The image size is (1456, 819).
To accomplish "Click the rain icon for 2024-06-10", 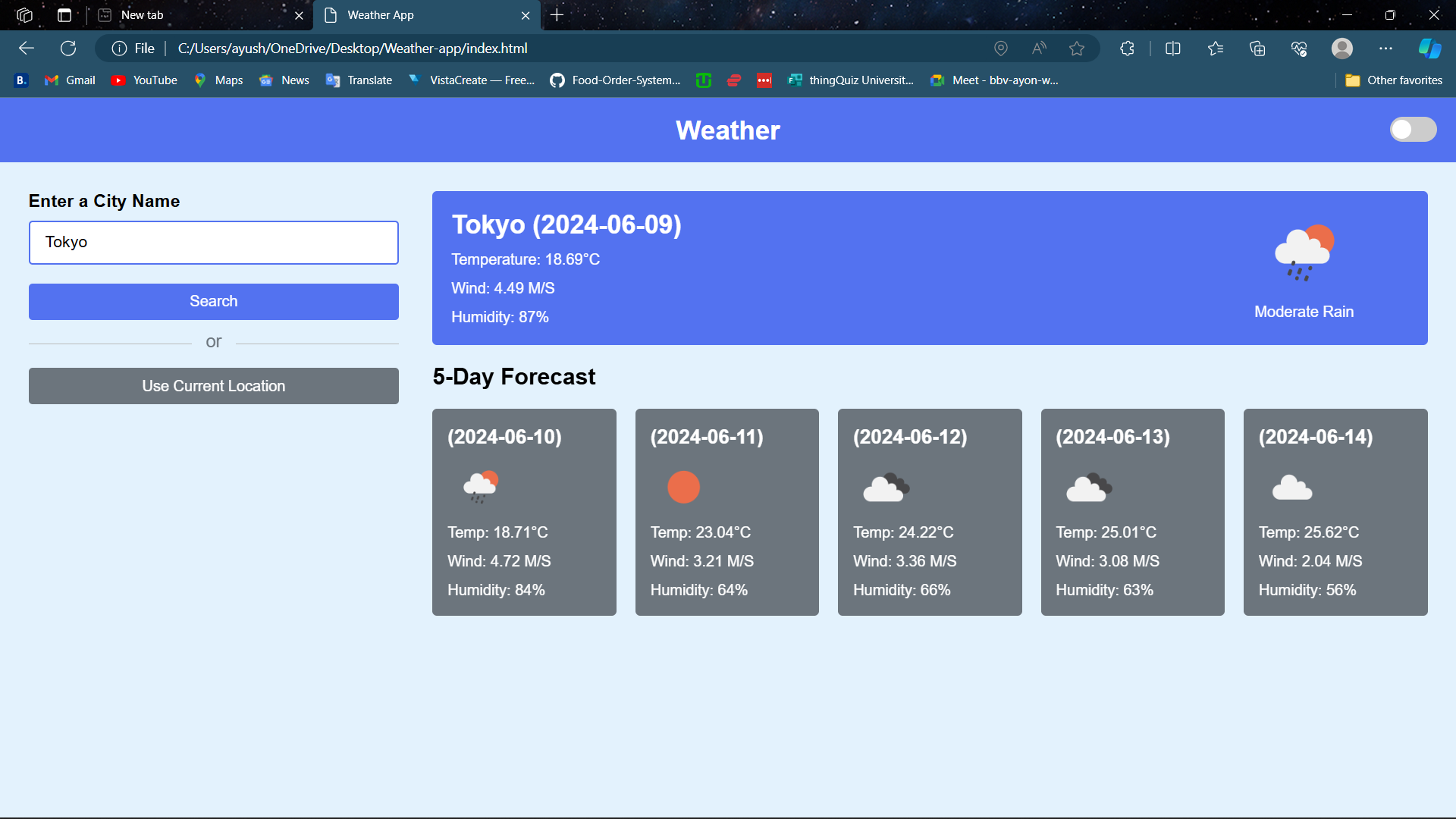I will [481, 487].
